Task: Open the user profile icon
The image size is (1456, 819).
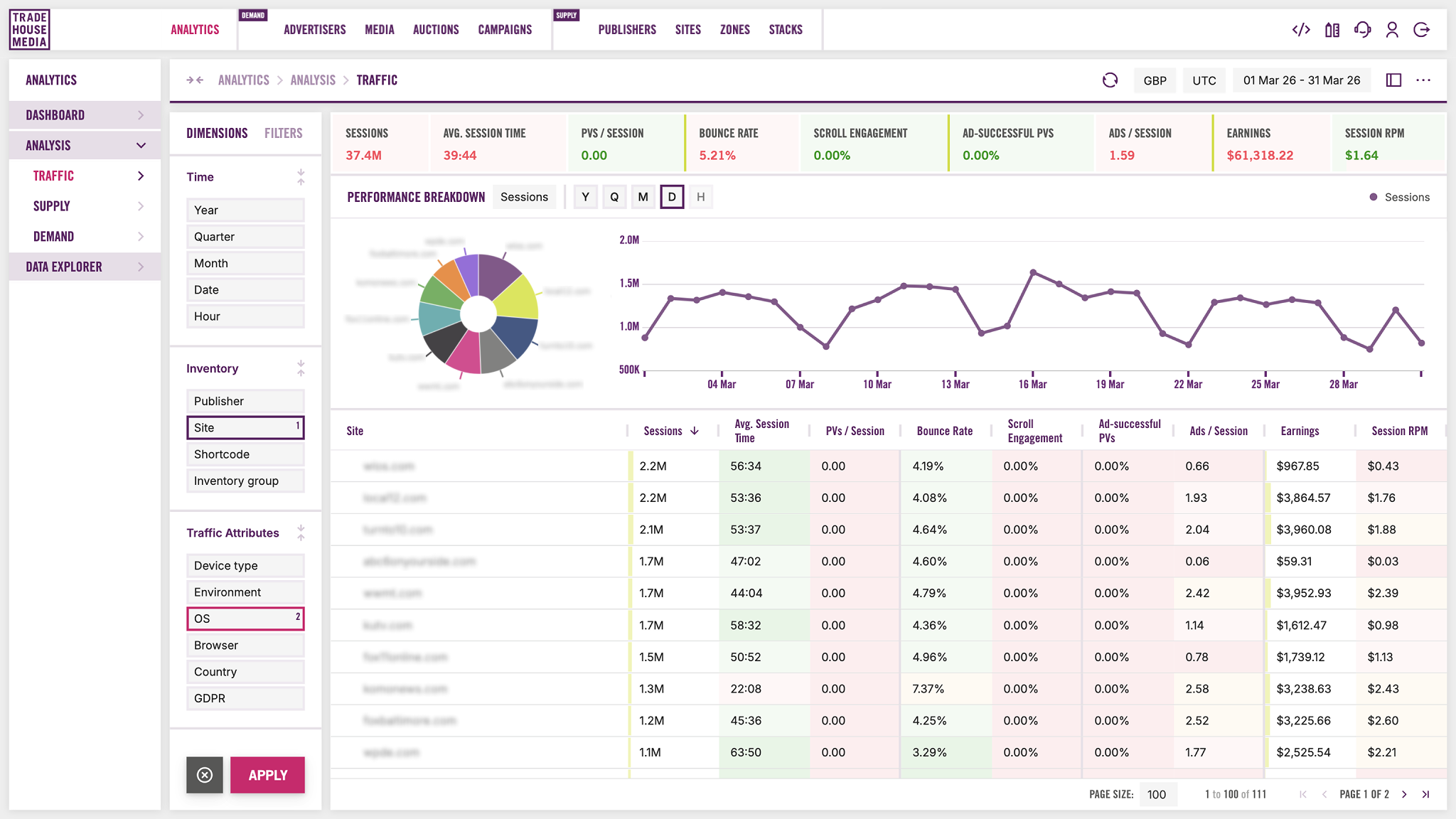Action: click(x=1392, y=29)
